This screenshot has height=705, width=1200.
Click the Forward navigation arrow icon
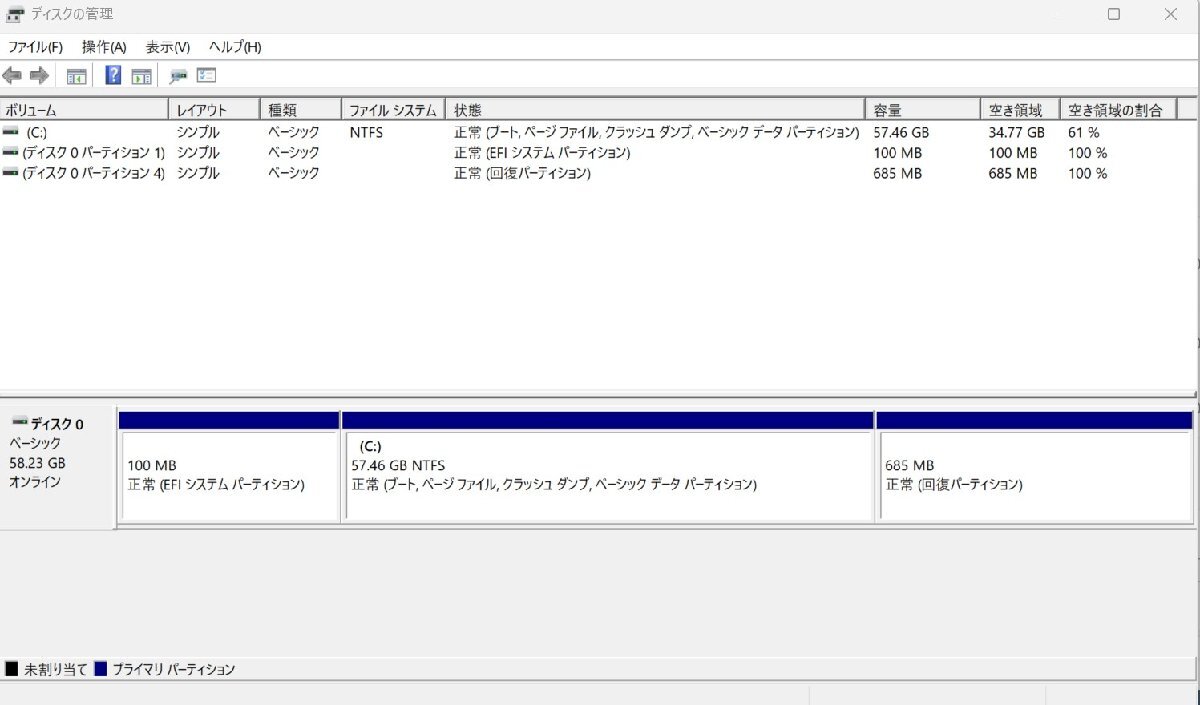click(x=39, y=75)
